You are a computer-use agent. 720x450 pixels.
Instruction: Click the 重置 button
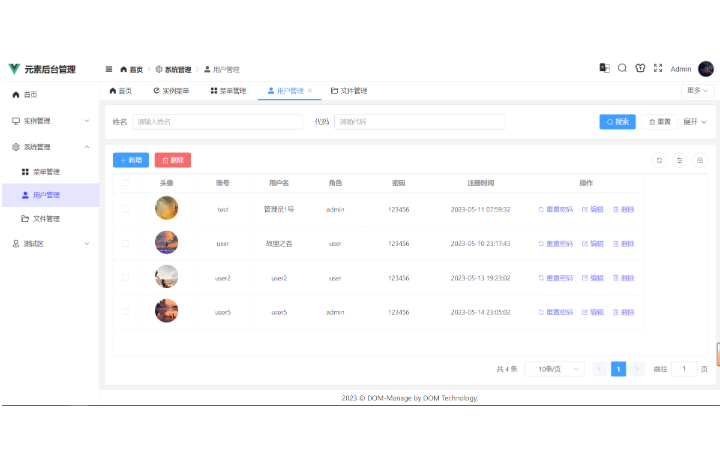[x=659, y=122]
